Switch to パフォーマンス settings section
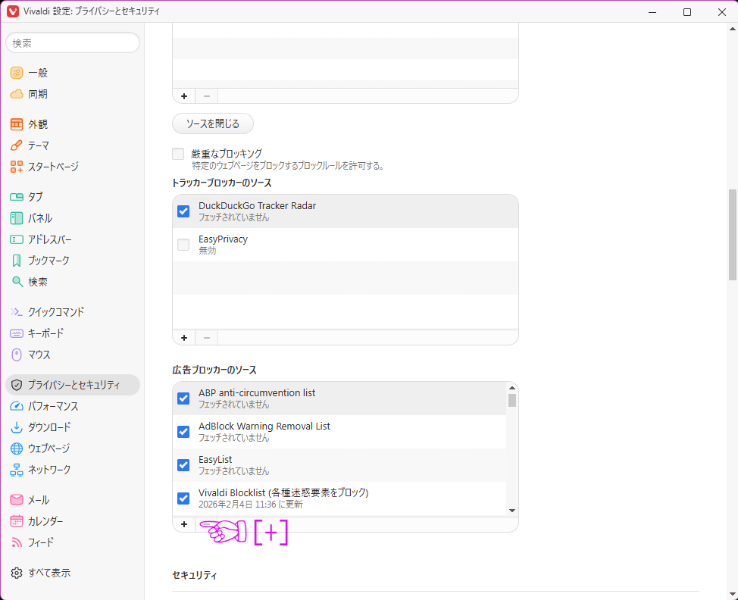Image resolution: width=738 pixels, height=600 pixels. click(54, 406)
